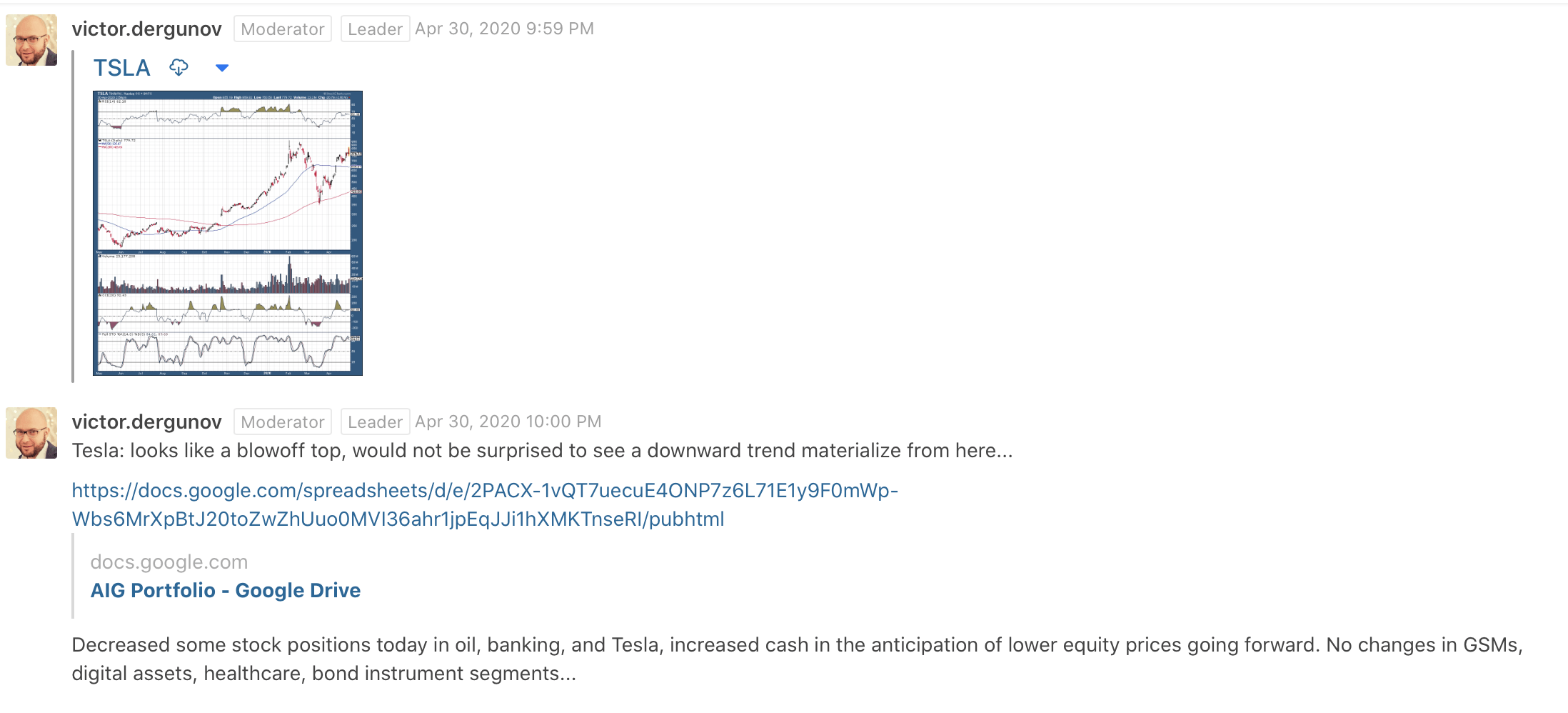Click victor.dergunov's avatar on the second post
The width and height of the screenshot is (1568, 713).
(31, 433)
